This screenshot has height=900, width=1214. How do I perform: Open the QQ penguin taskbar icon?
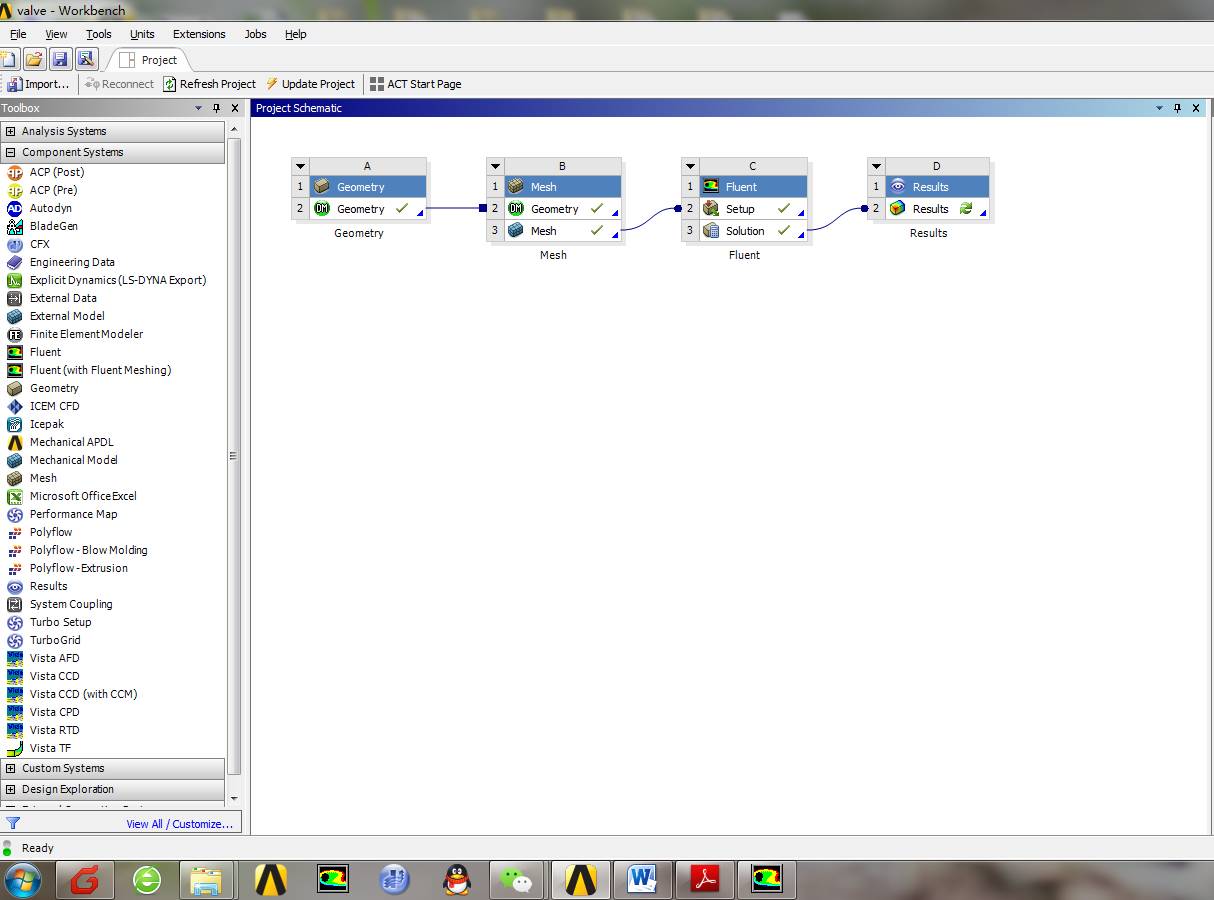pyautogui.click(x=457, y=880)
